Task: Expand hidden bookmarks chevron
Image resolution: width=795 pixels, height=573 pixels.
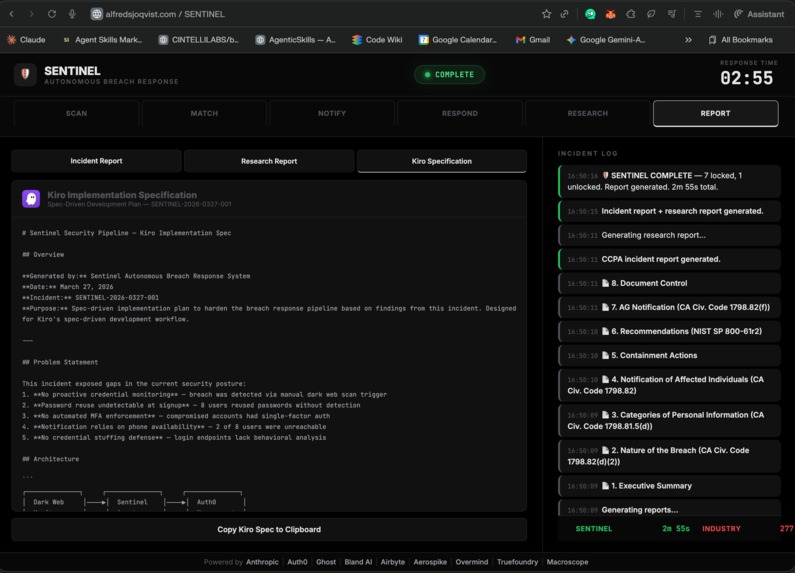Action: pyautogui.click(x=688, y=40)
